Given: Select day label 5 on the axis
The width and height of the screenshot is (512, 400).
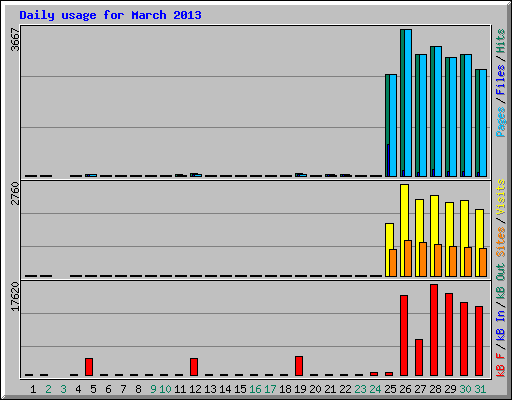Looking at the screenshot, I should coord(93,389).
